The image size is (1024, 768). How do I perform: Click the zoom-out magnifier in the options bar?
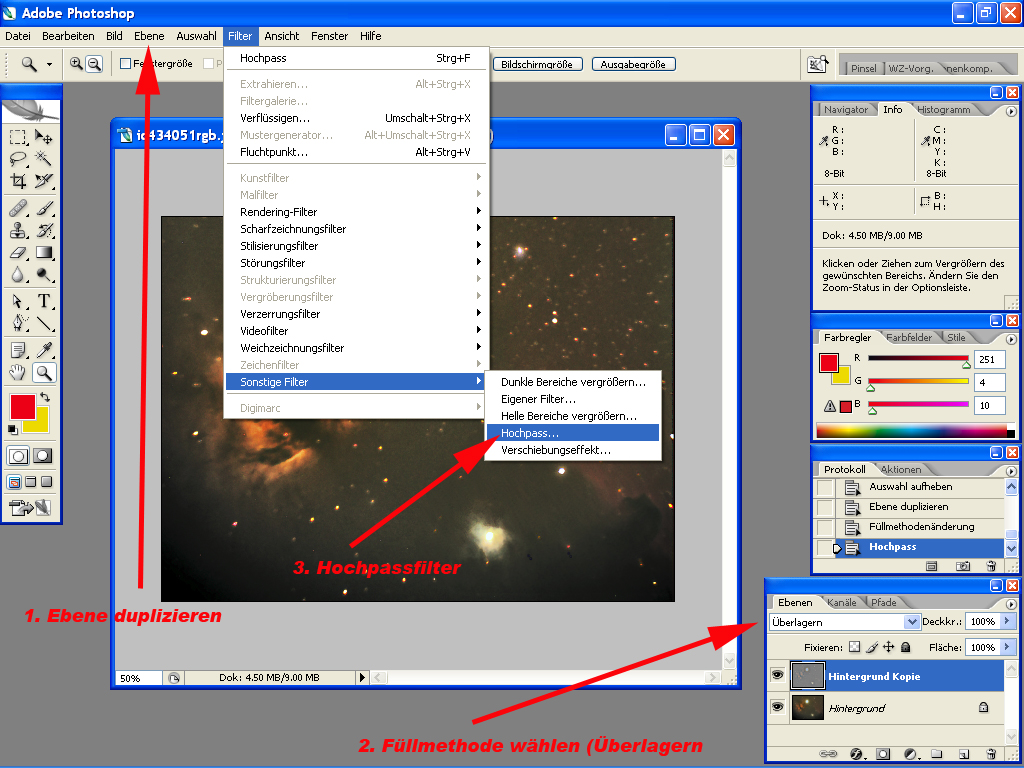[x=95, y=63]
